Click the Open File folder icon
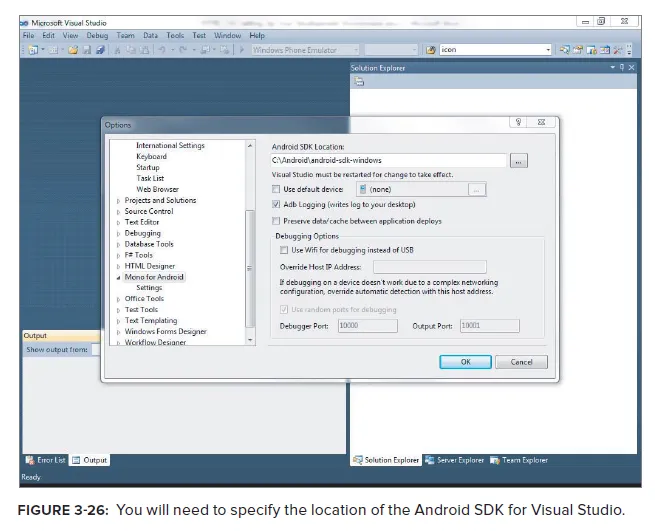This screenshot has height=531, width=655. coord(73,50)
